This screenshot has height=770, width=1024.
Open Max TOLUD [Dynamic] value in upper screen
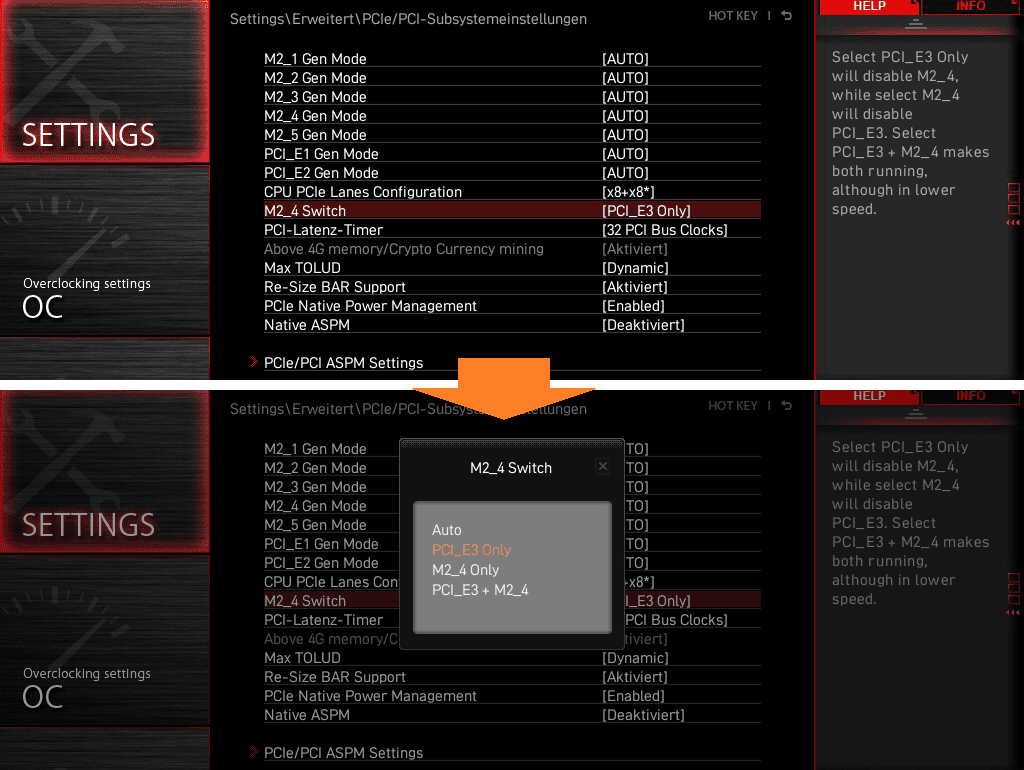coord(635,268)
